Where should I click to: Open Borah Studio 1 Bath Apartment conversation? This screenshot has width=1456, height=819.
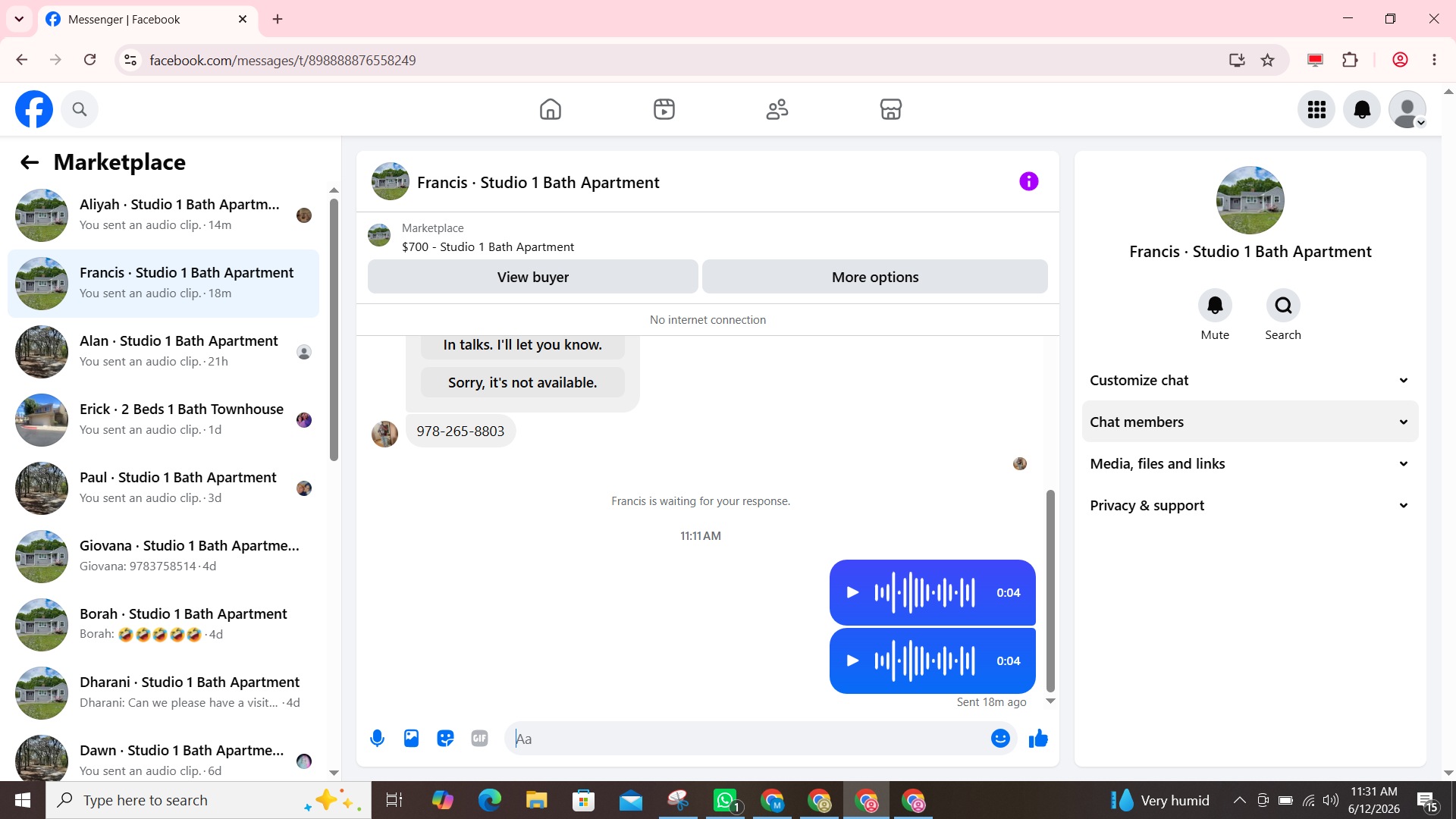163,625
